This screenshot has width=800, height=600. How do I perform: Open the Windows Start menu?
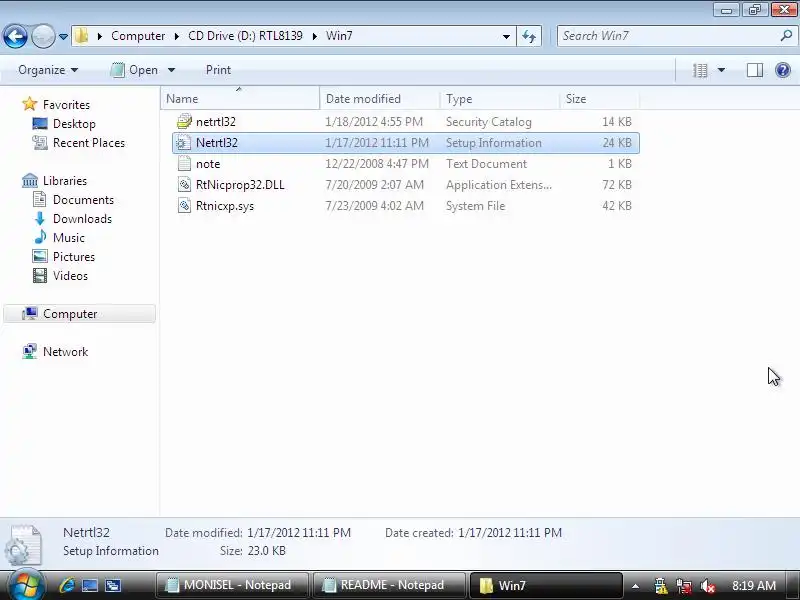(26, 585)
